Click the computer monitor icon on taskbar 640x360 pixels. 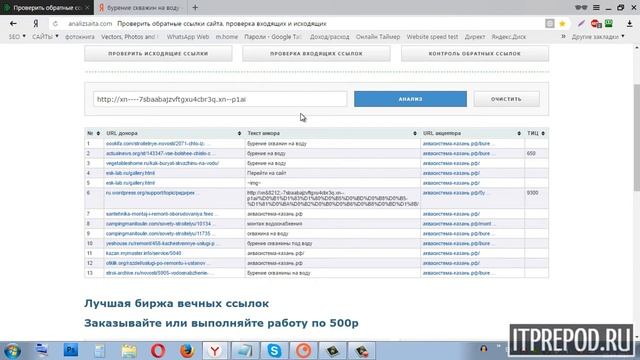(x=41, y=350)
